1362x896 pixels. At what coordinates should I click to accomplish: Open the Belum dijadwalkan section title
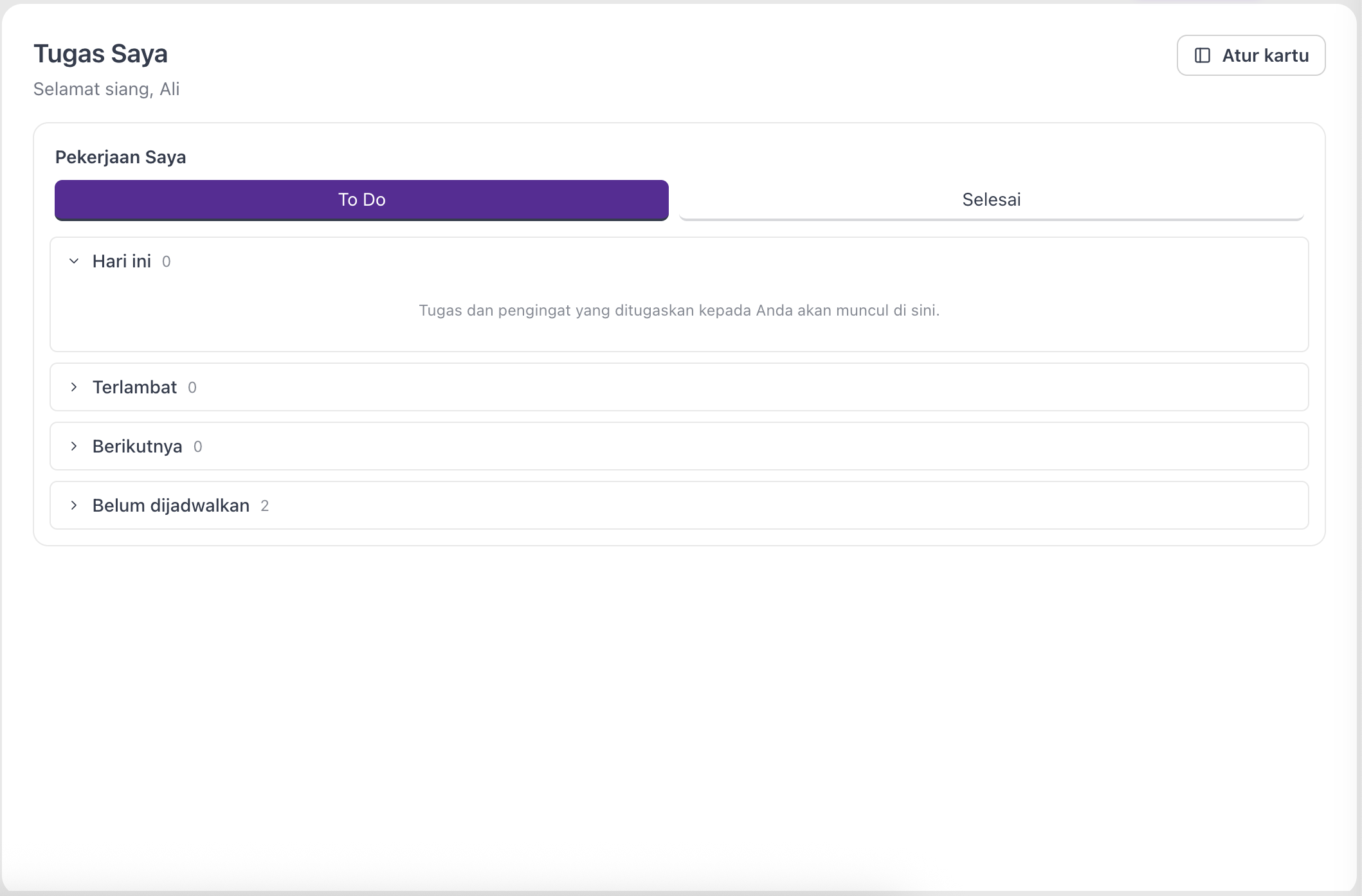click(170, 505)
